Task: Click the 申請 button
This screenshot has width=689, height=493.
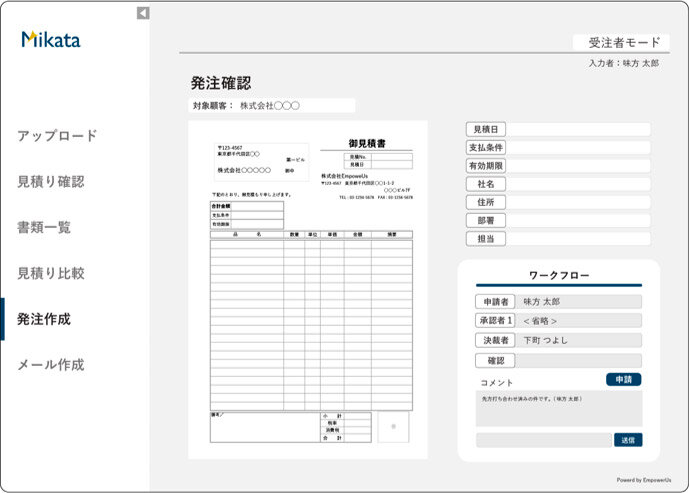Action: coord(623,380)
